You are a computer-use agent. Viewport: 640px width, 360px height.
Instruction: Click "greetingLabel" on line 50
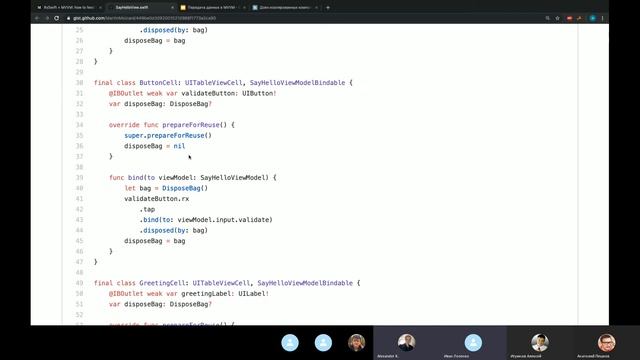click(206, 293)
